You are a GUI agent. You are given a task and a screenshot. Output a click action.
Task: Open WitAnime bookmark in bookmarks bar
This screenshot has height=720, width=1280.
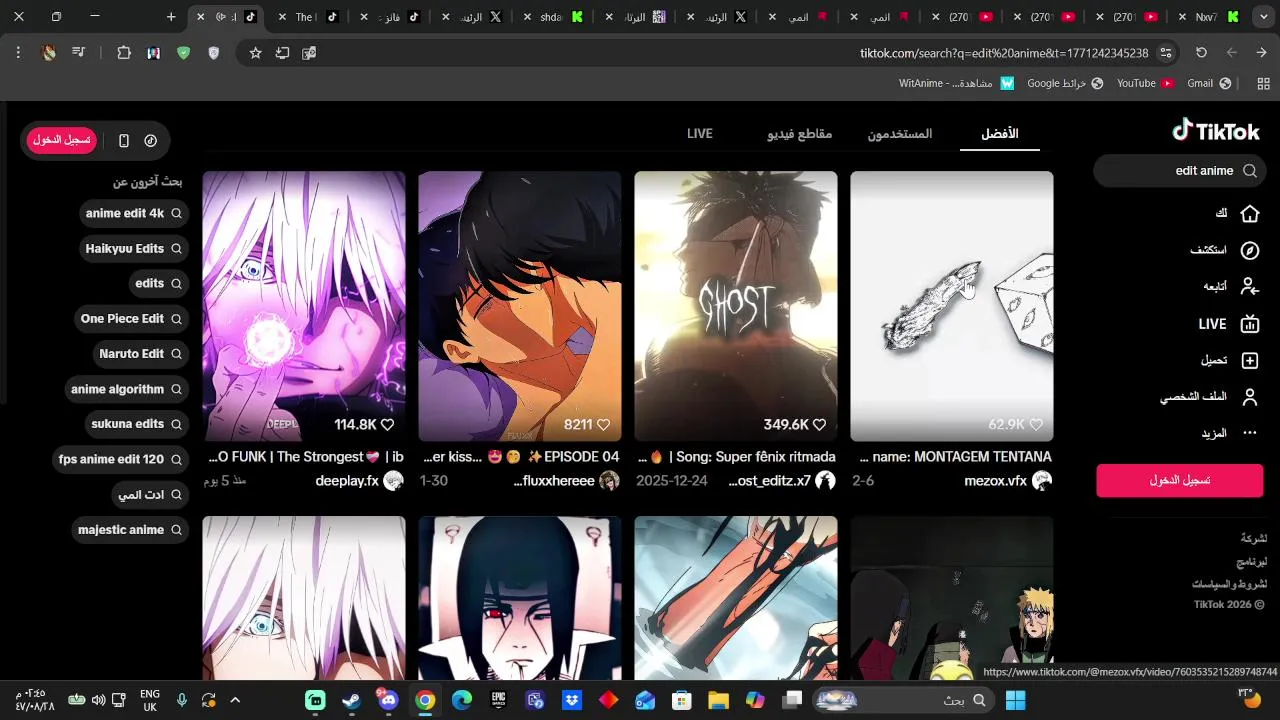point(956,83)
